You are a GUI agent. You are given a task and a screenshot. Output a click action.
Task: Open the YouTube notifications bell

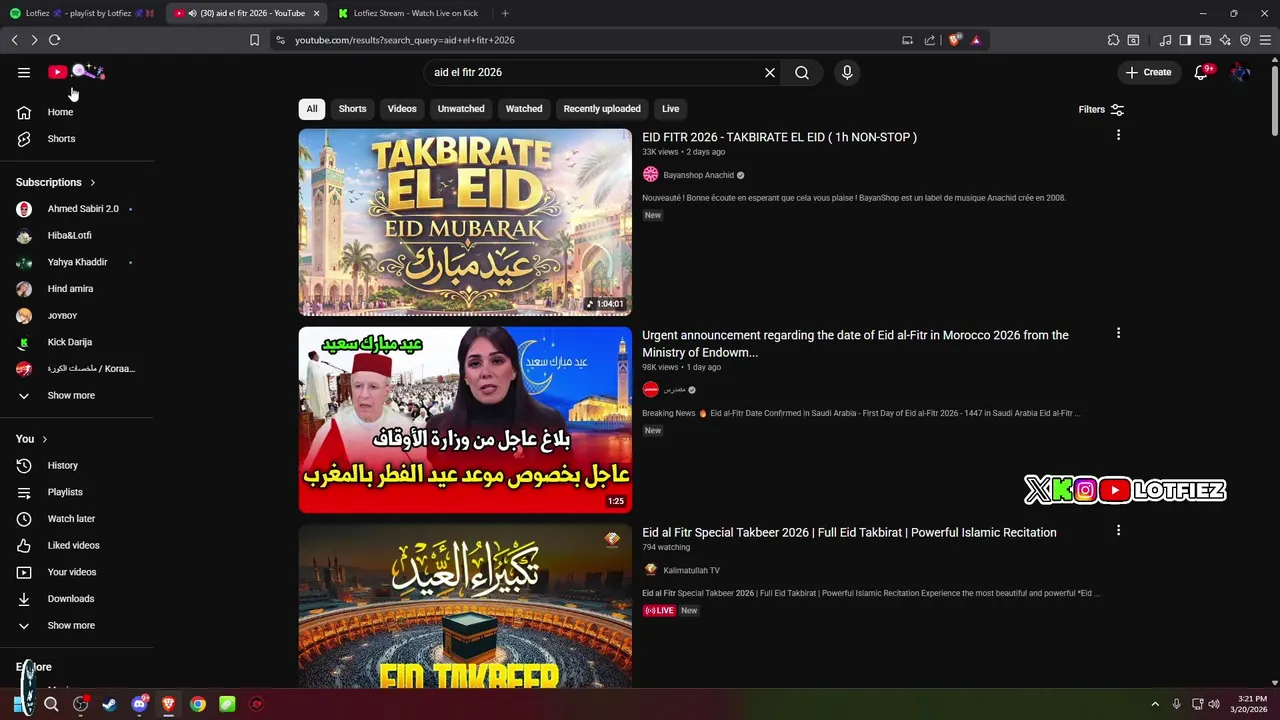click(1201, 72)
